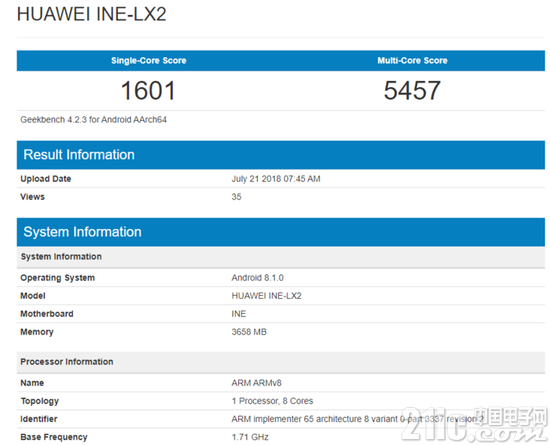This screenshot has height=445, width=550.
Task: Click the 3658 MB memory value
Action: [249, 332]
